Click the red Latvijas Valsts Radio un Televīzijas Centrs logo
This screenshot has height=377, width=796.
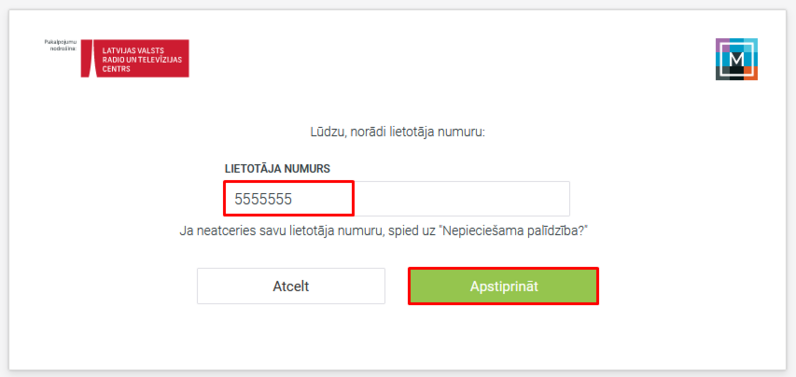(135, 58)
